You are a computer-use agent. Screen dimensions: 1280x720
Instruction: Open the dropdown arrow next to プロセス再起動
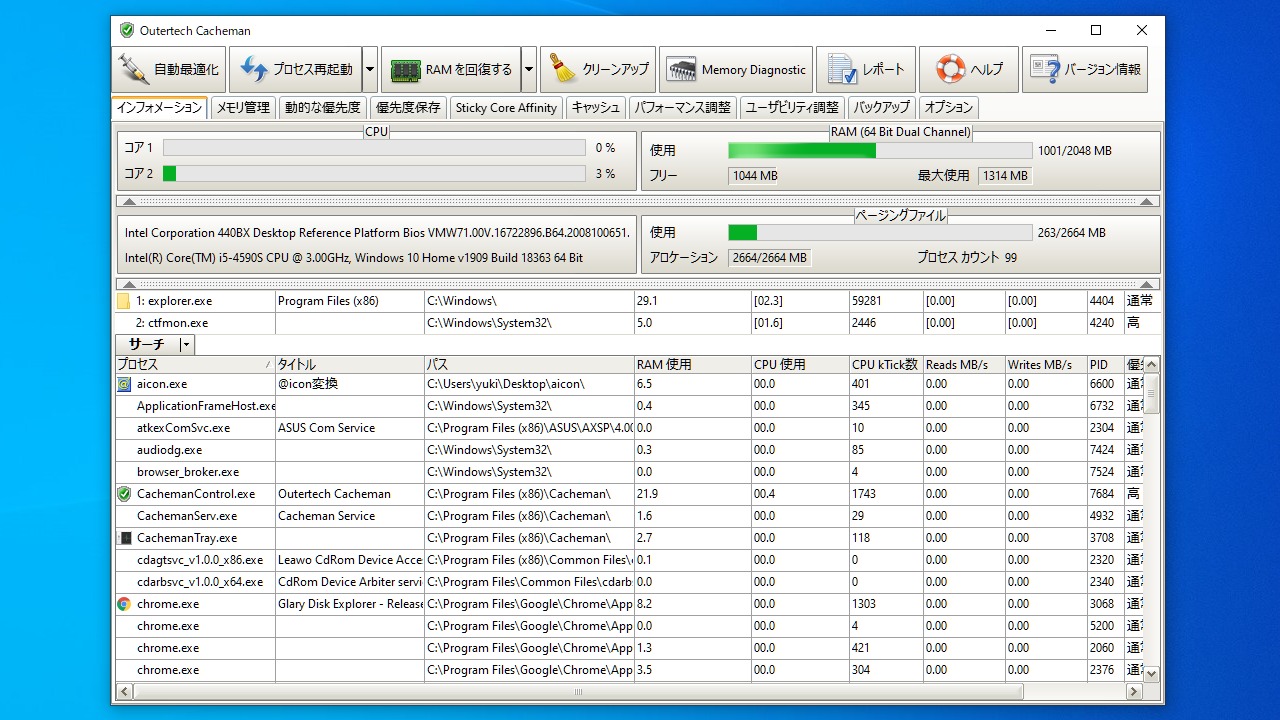pyautogui.click(x=369, y=70)
